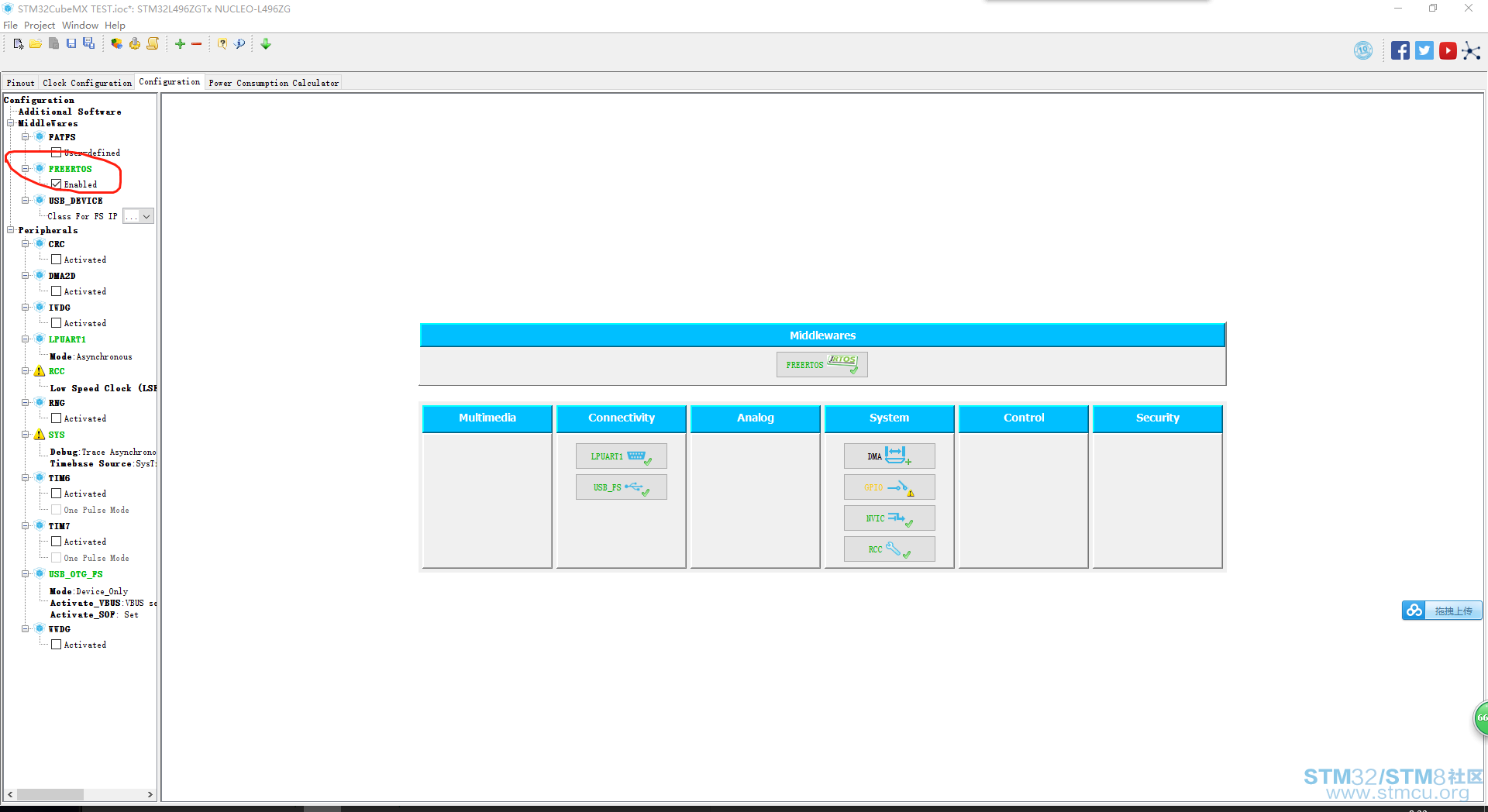Screen dimensions: 1488x812
Task: Click the scroll script toolbar icon
Action: 153,44
